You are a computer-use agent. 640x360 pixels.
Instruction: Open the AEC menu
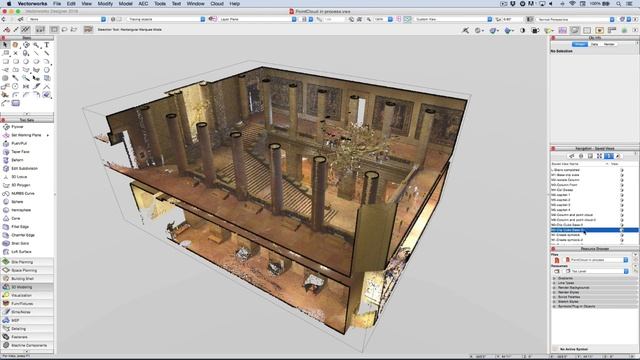click(x=143, y=4)
